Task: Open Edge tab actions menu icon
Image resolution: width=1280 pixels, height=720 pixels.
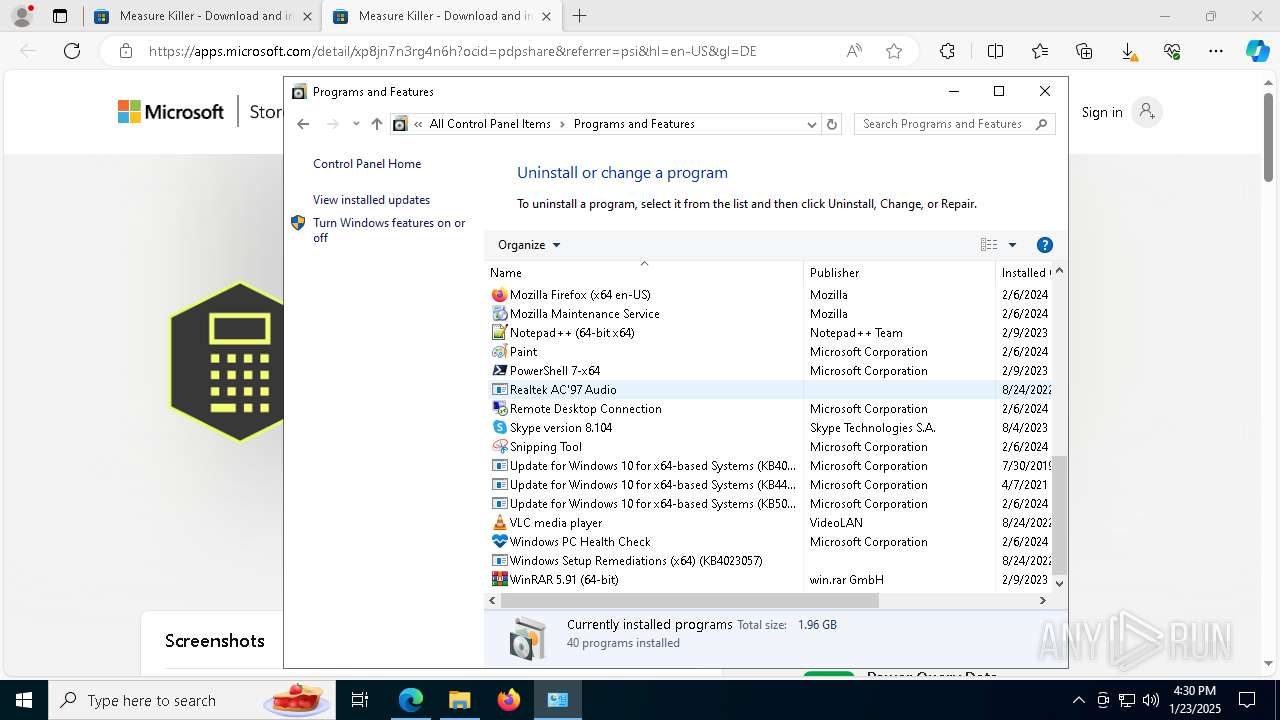Action: [60, 16]
